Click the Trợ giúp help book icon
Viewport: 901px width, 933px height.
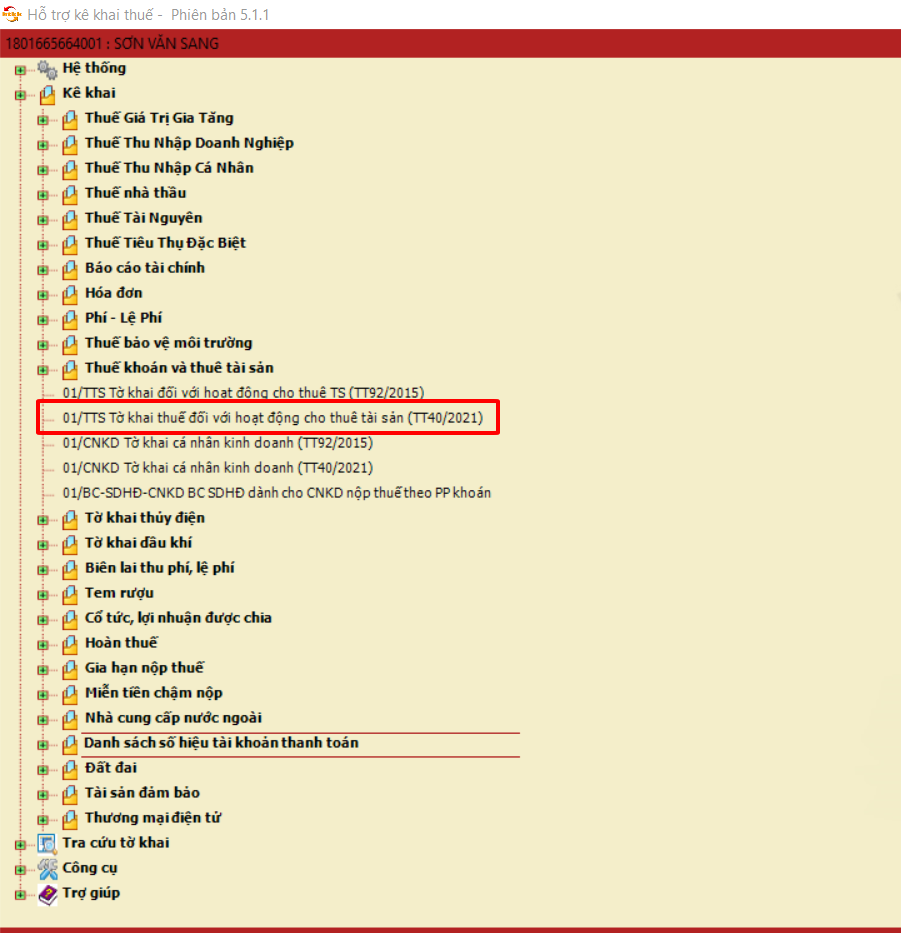(47, 893)
